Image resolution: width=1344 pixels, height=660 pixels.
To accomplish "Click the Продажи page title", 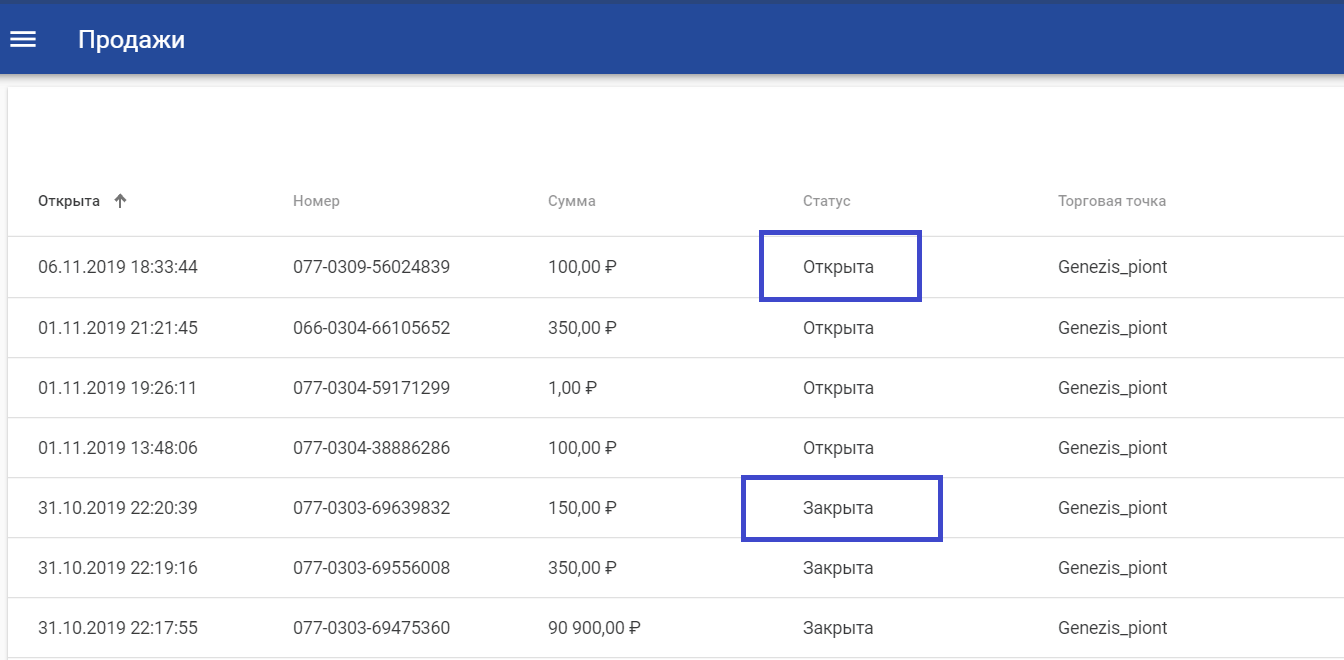I will [x=131, y=40].
